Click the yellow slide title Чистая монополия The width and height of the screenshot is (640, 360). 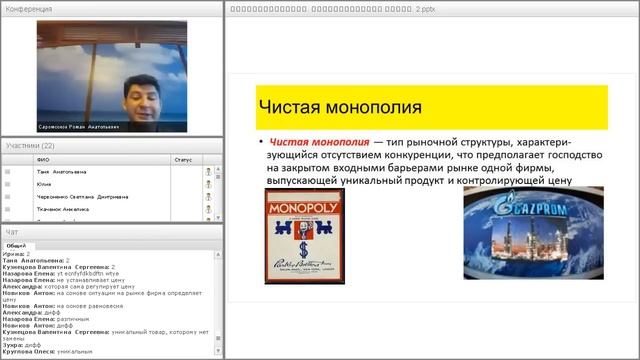pos(432,107)
